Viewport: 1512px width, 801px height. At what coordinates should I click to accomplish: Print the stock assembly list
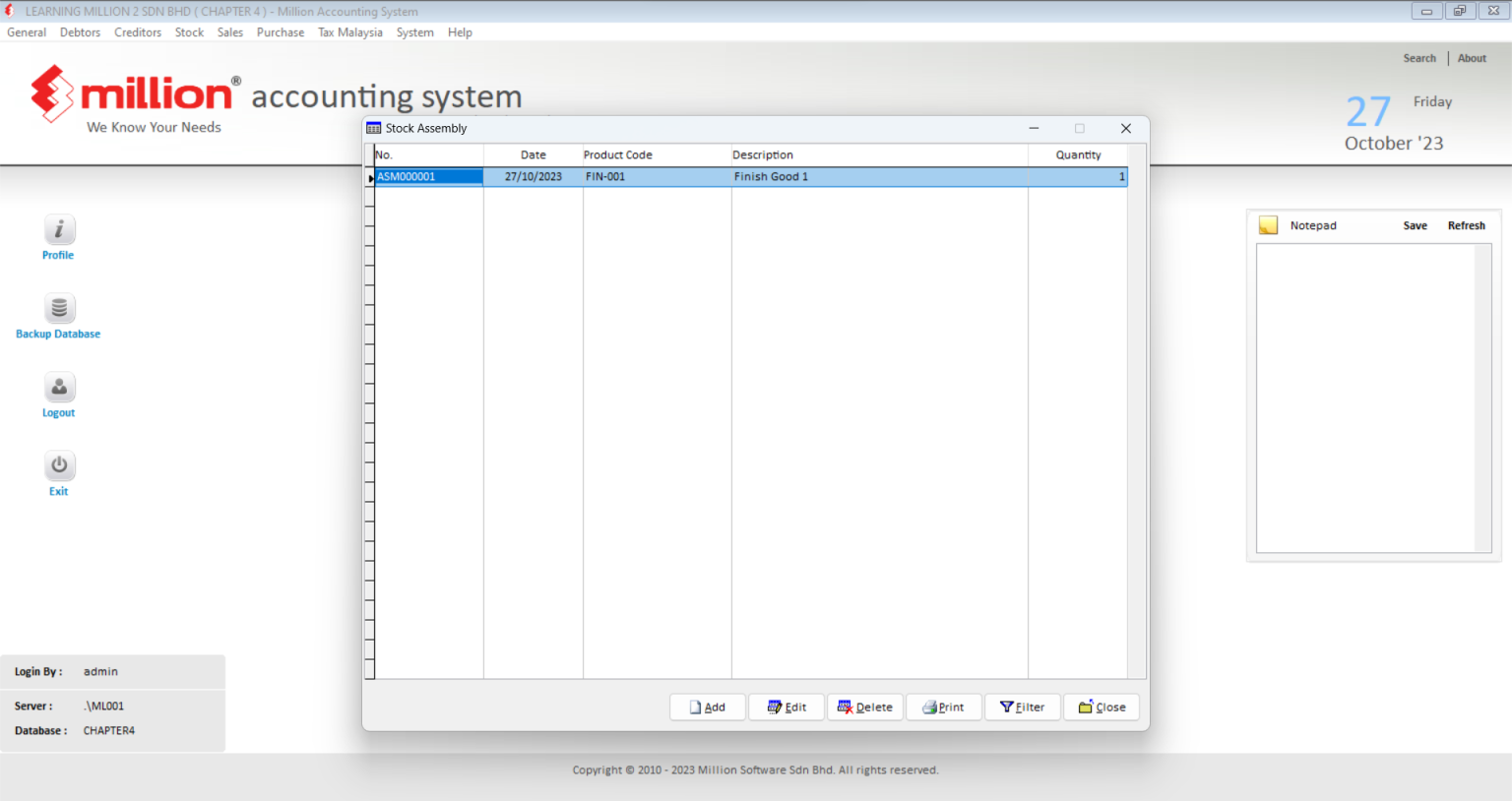[x=944, y=707]
